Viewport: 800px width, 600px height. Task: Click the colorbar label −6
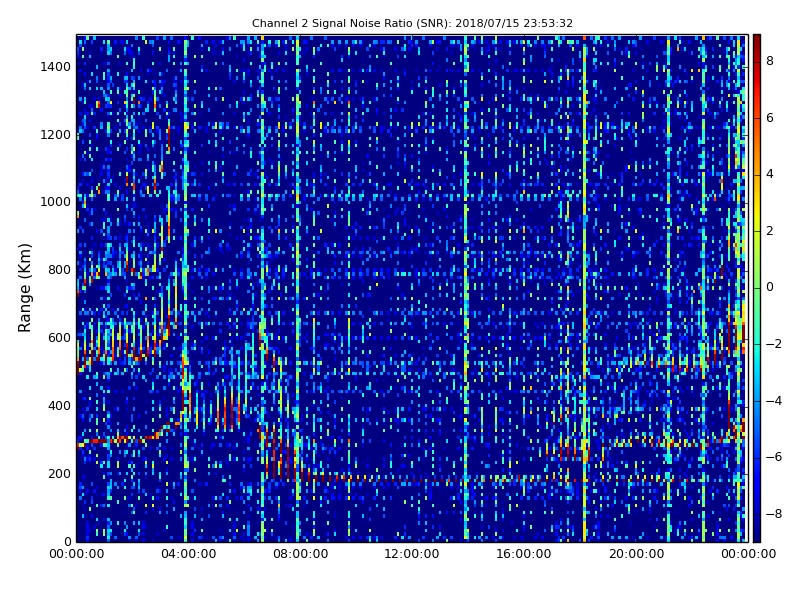coord(774,457)
